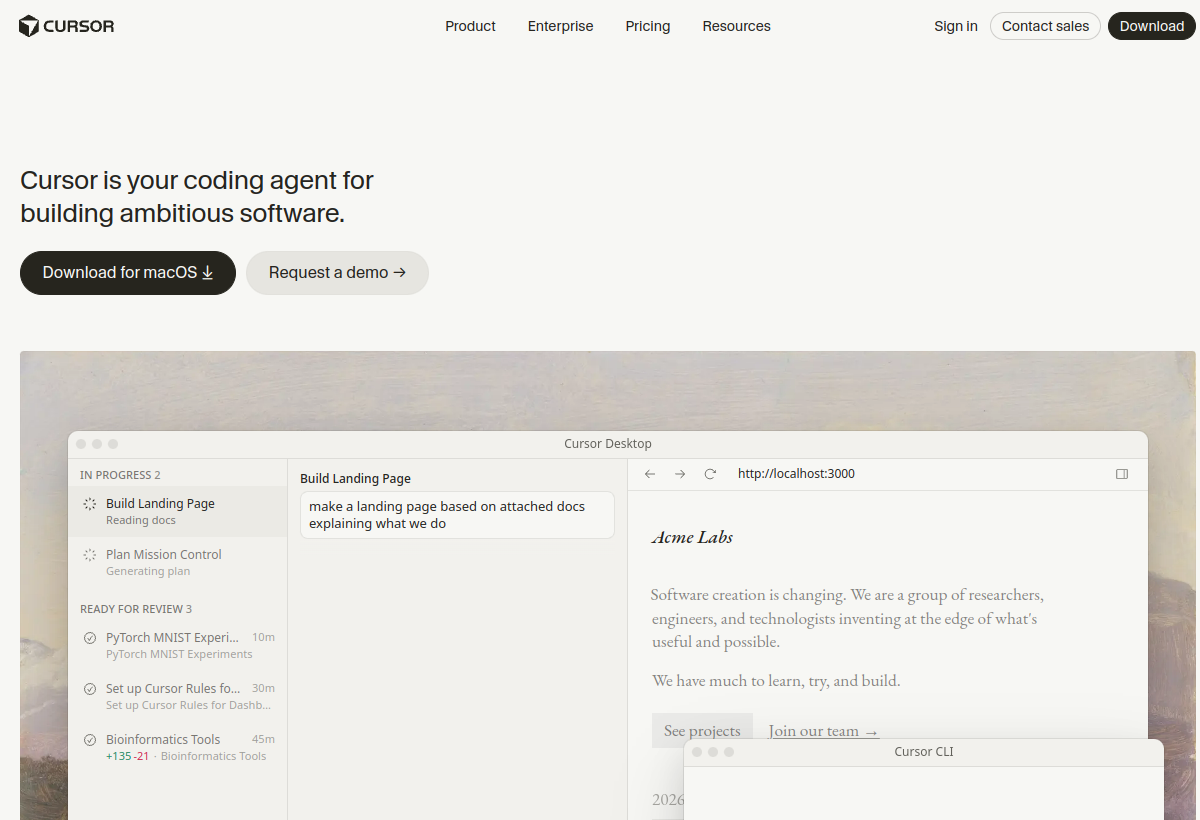Click the Acme Labs heading
This screenshot has height=820, width=1200.
(x=692, y=537)
